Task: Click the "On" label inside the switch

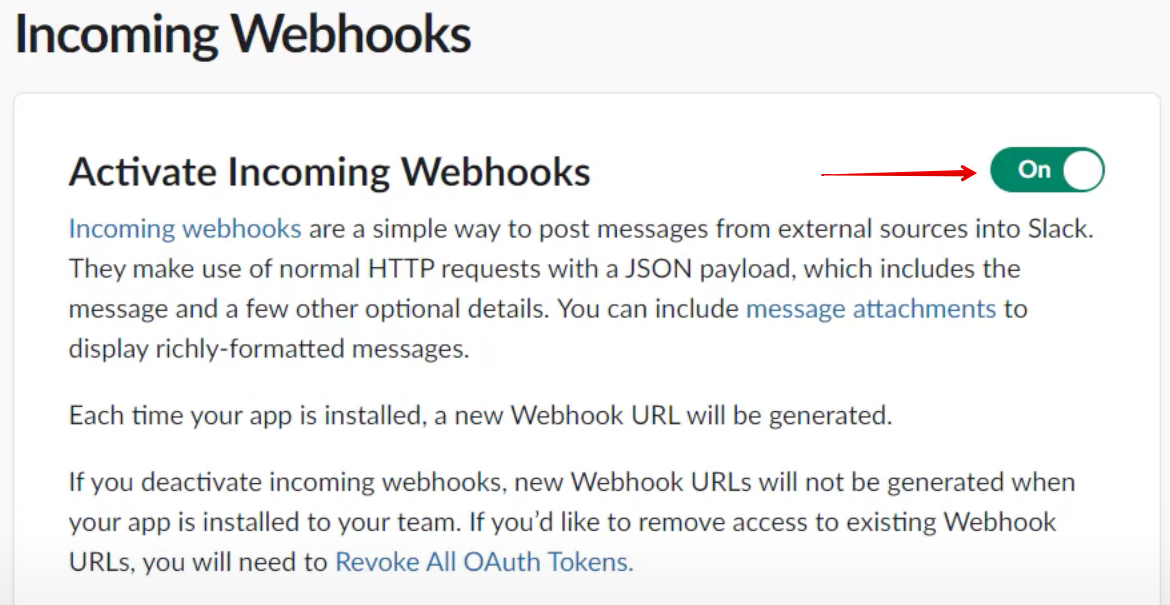Action: click(1034, 170)
